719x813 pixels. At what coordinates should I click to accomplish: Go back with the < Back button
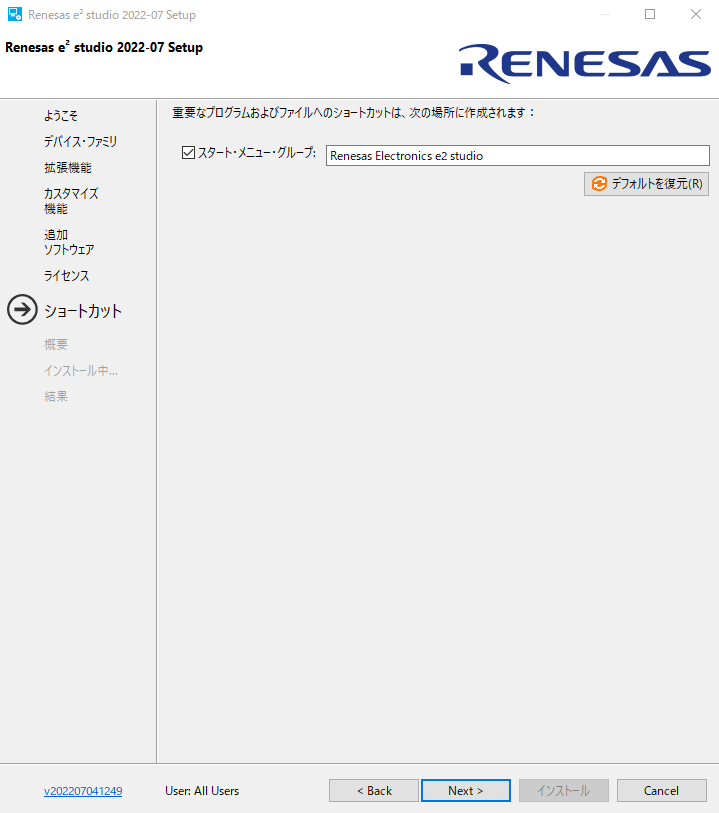(x=374, y=791)
